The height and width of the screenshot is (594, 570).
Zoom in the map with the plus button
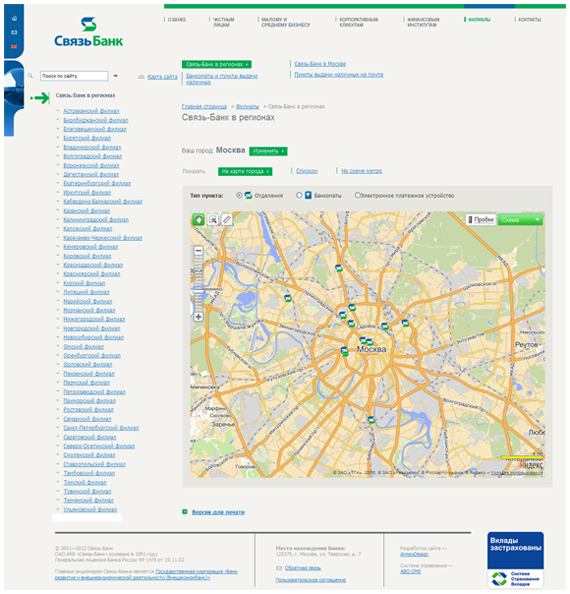point(198,317)
